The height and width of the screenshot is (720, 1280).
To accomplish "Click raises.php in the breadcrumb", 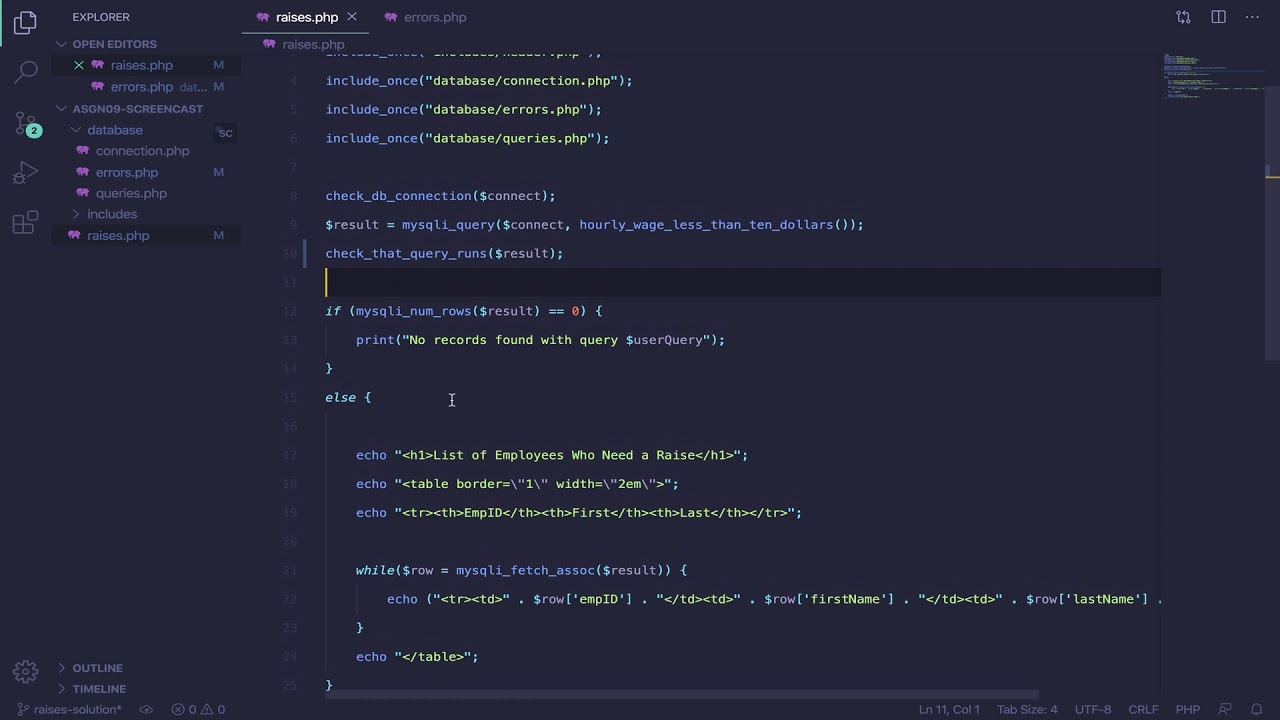I will tap(313, 44).
